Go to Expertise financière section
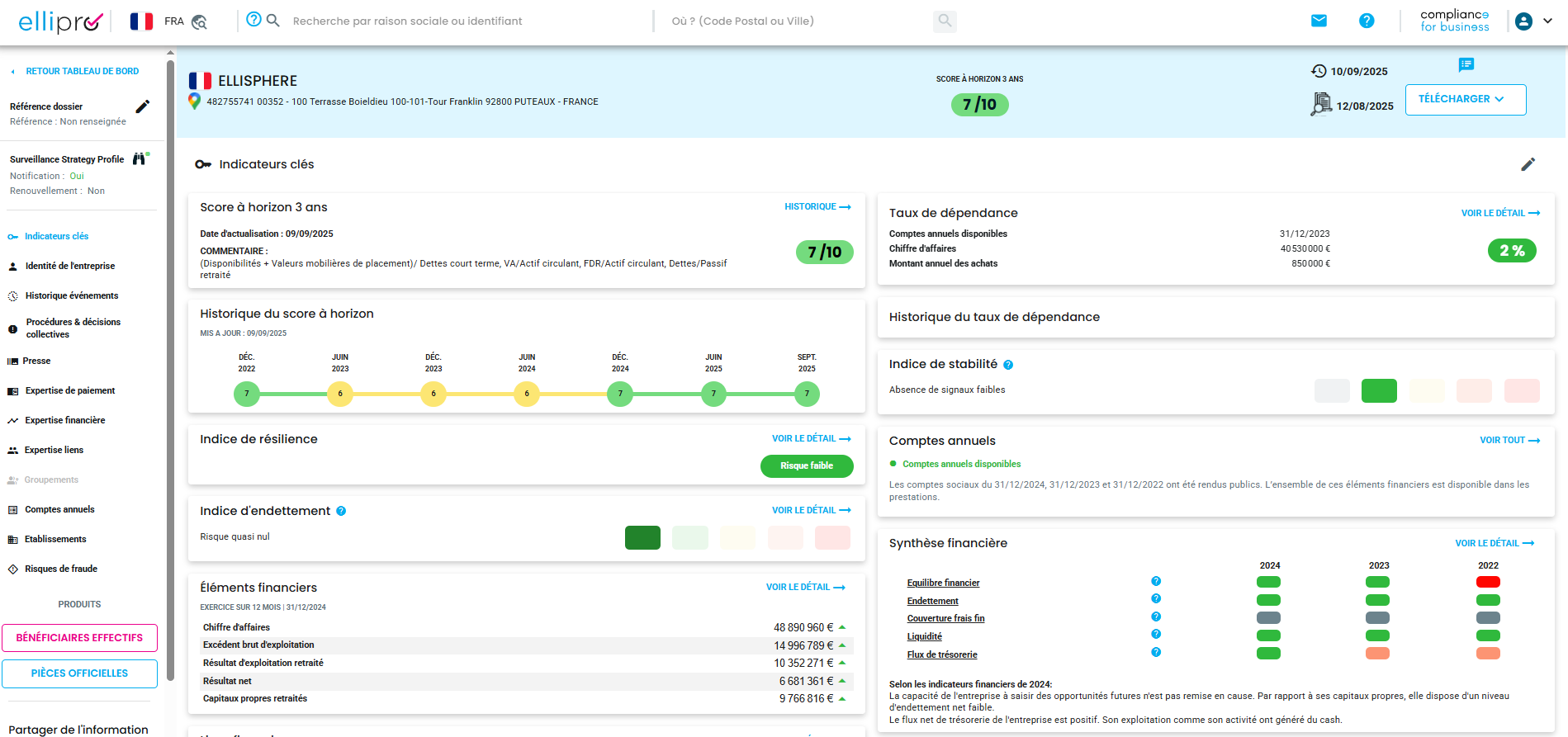1568x737 pixels. (x=65, y=420)
